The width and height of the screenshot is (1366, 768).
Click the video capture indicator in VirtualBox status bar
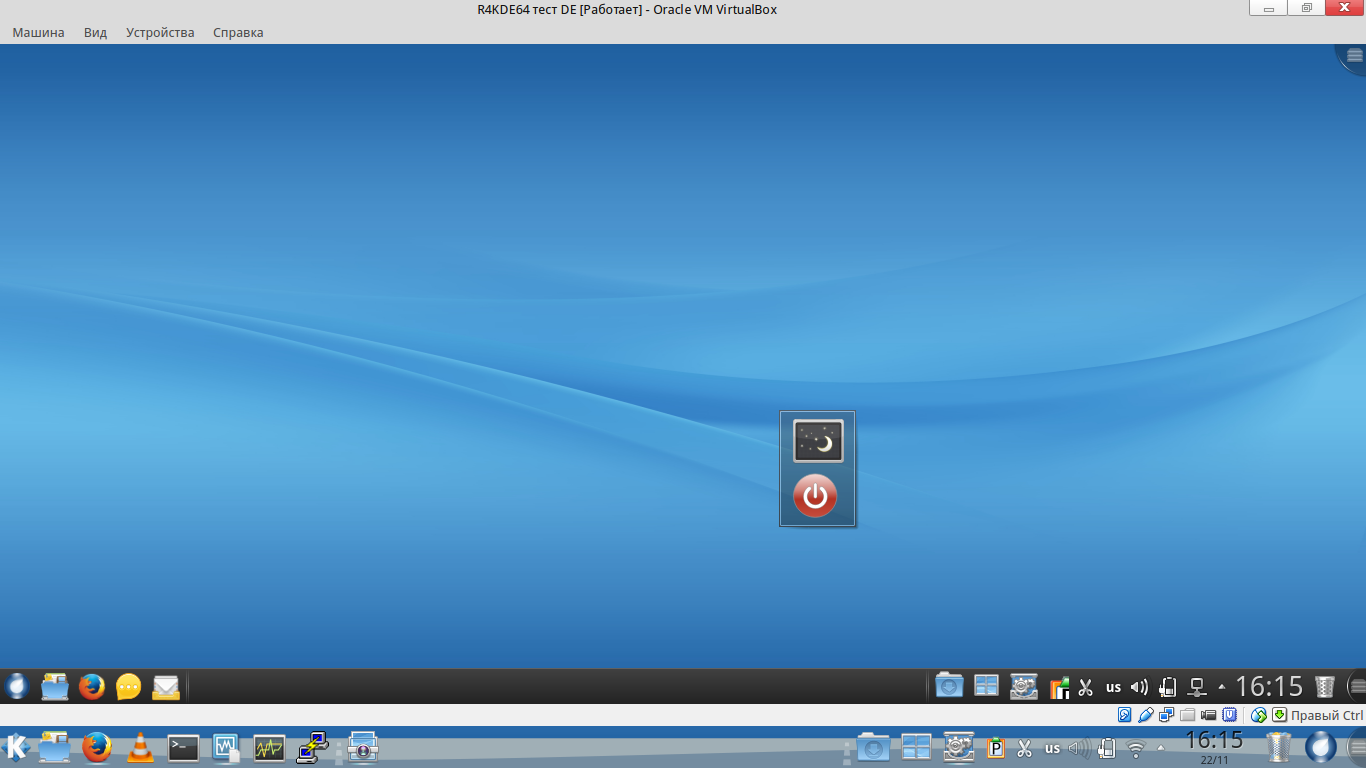coord(1209,715)
